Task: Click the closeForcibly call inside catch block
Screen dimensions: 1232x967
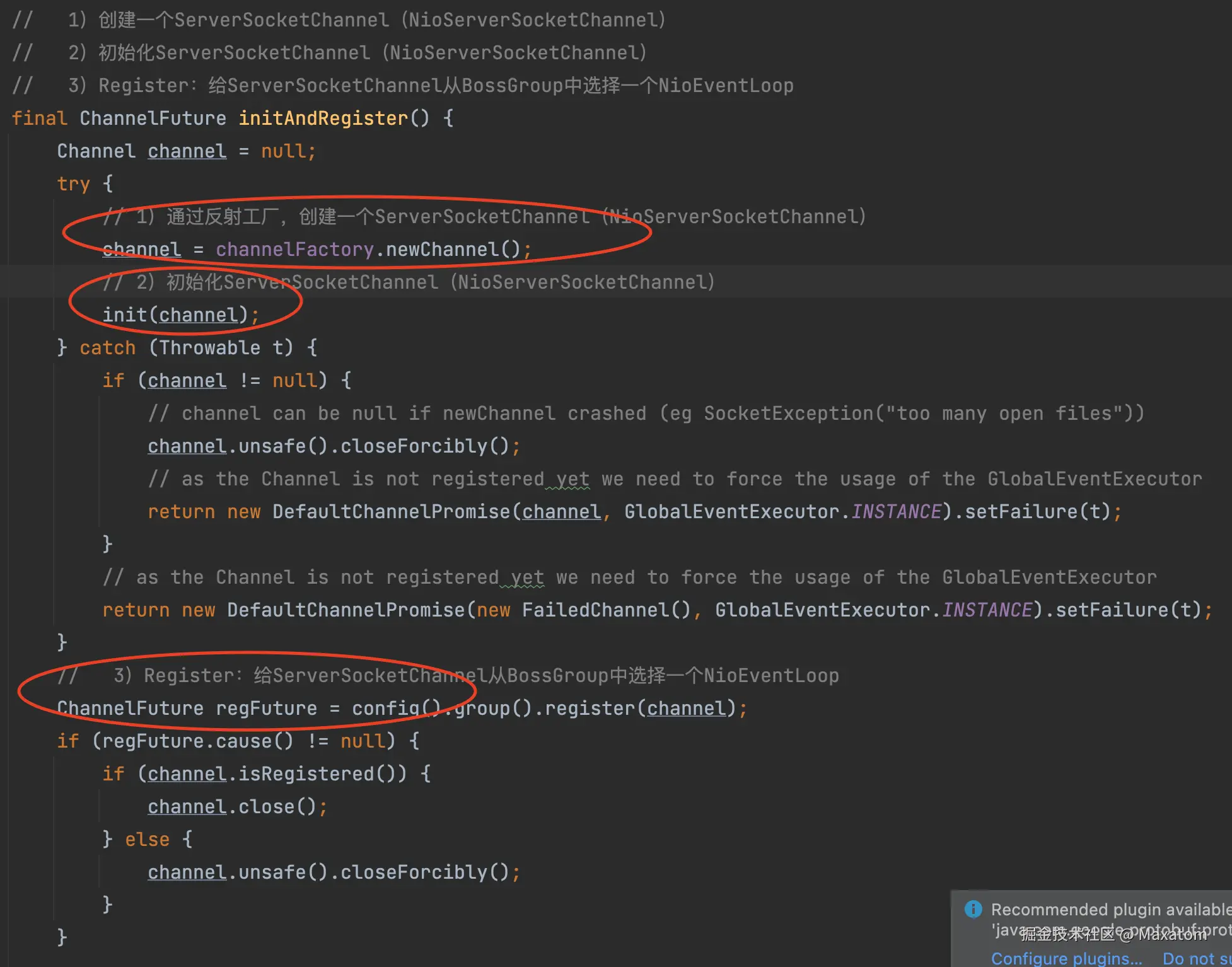Action: pos(414,446)
